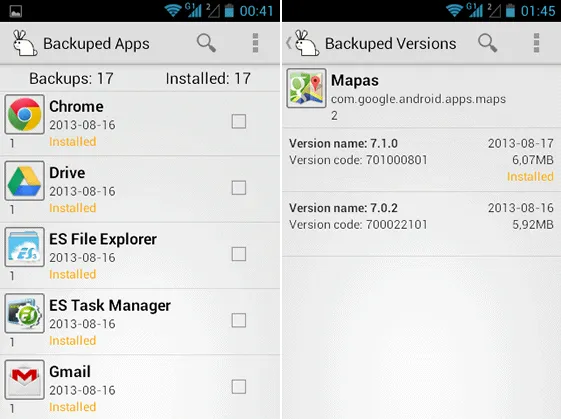Viewport: 561px width, 419px height.
Task: Tap the Chrome app icon
Action: tap(25, 115)
